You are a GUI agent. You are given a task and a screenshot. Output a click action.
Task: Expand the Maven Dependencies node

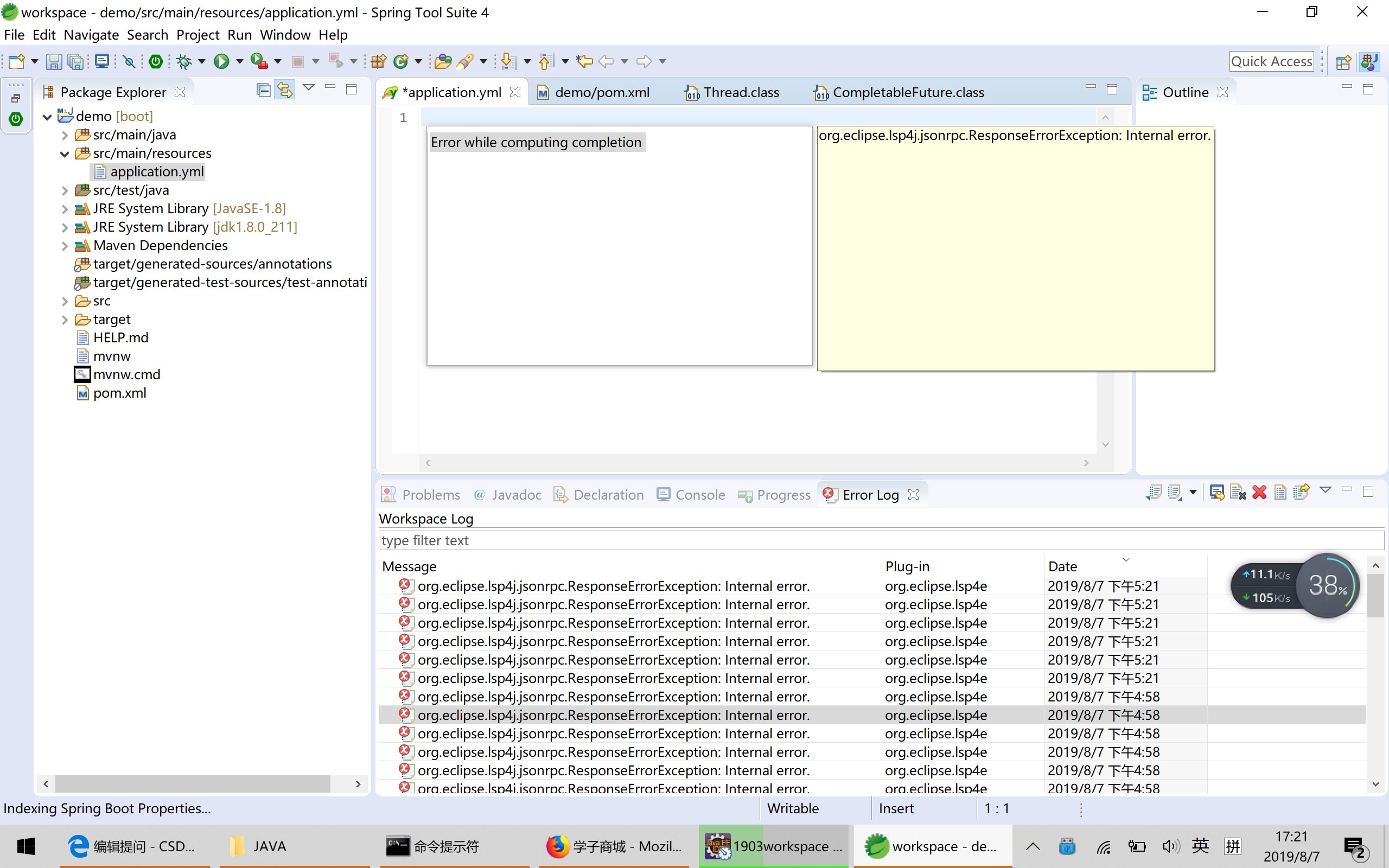coord(65,246)
